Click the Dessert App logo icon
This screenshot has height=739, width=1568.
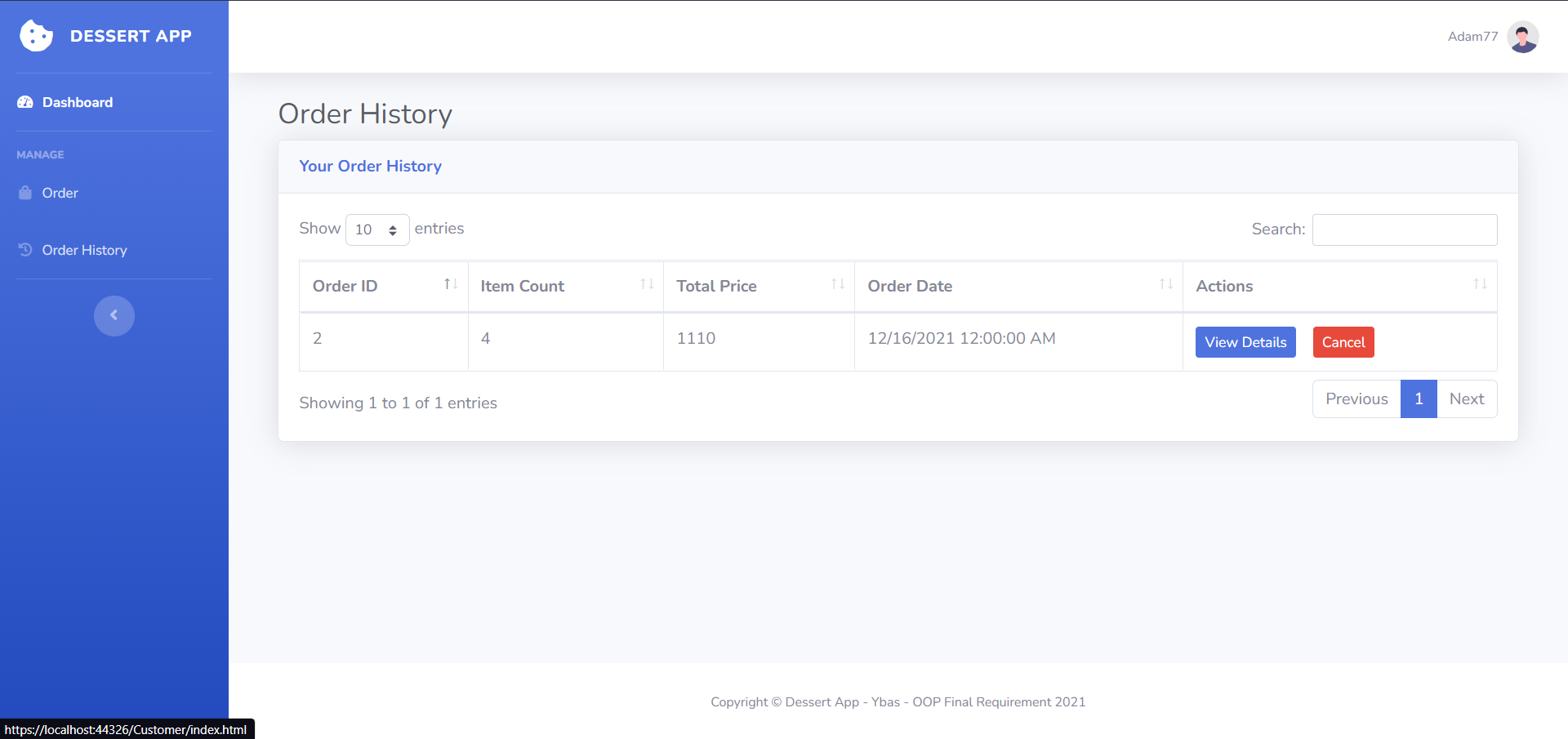coord(35,35)
